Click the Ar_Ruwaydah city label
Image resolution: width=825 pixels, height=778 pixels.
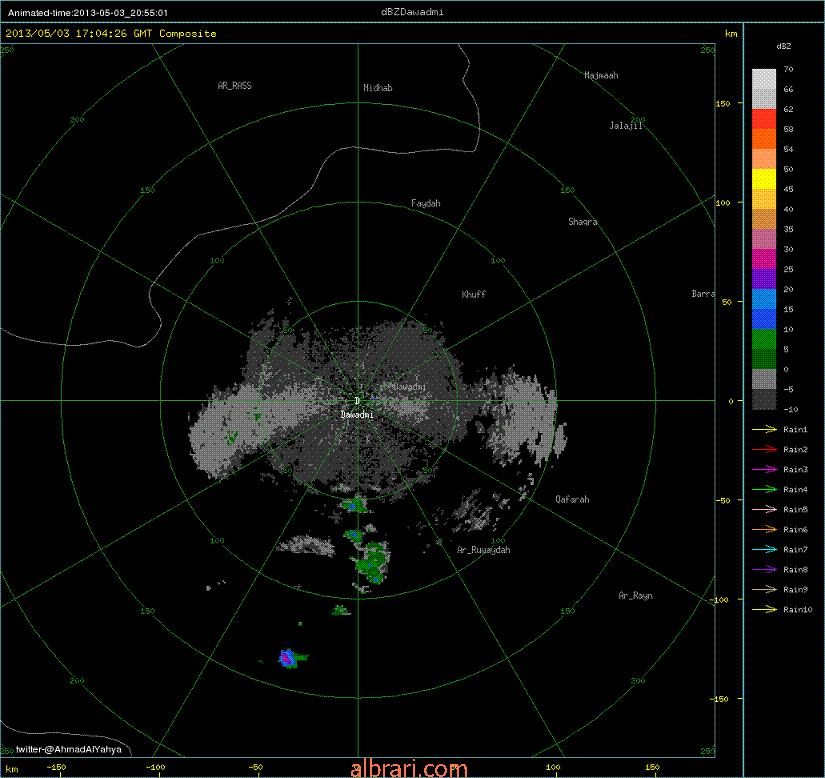484,550
